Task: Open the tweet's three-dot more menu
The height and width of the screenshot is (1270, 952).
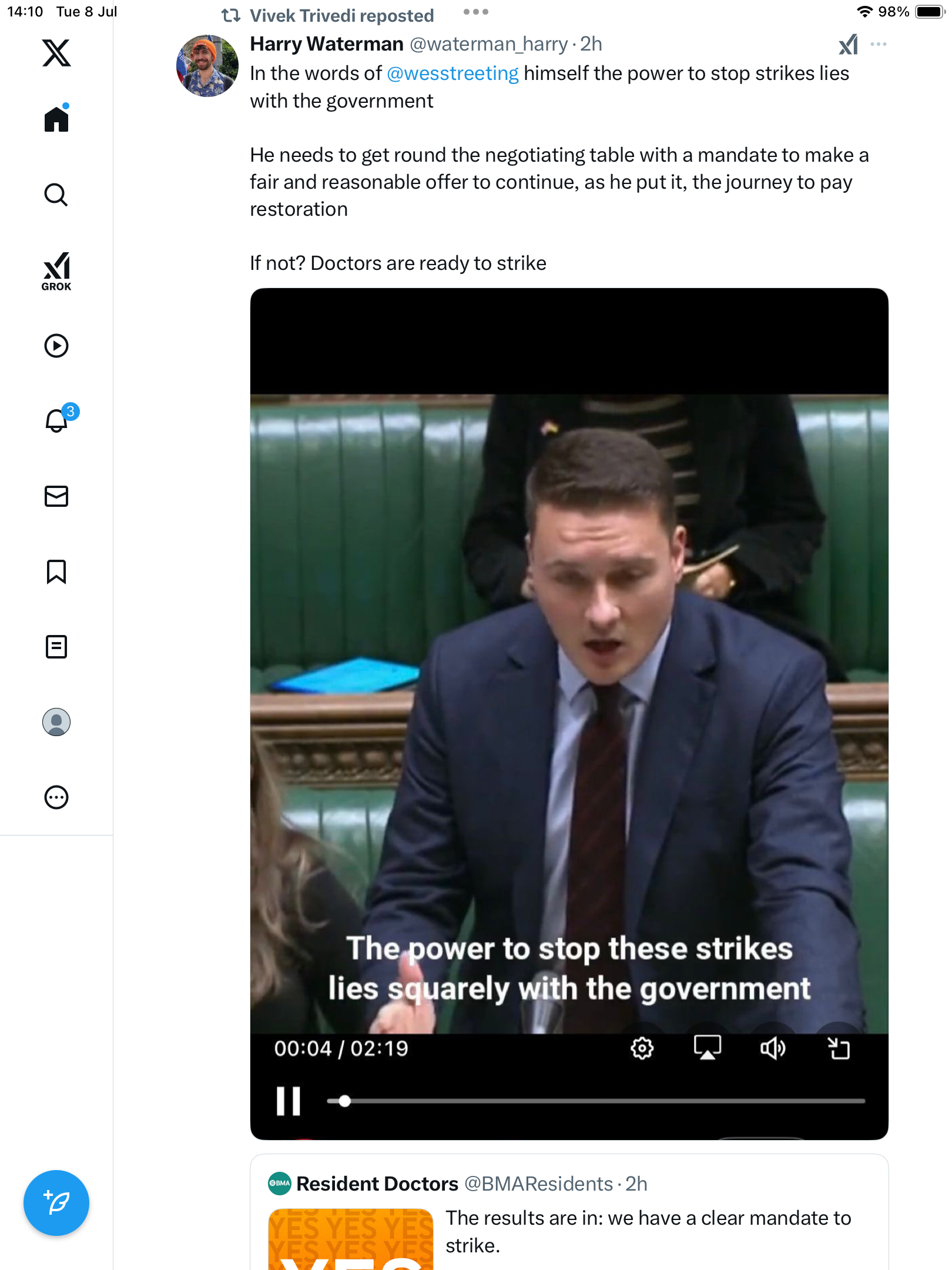Action: 879,44
